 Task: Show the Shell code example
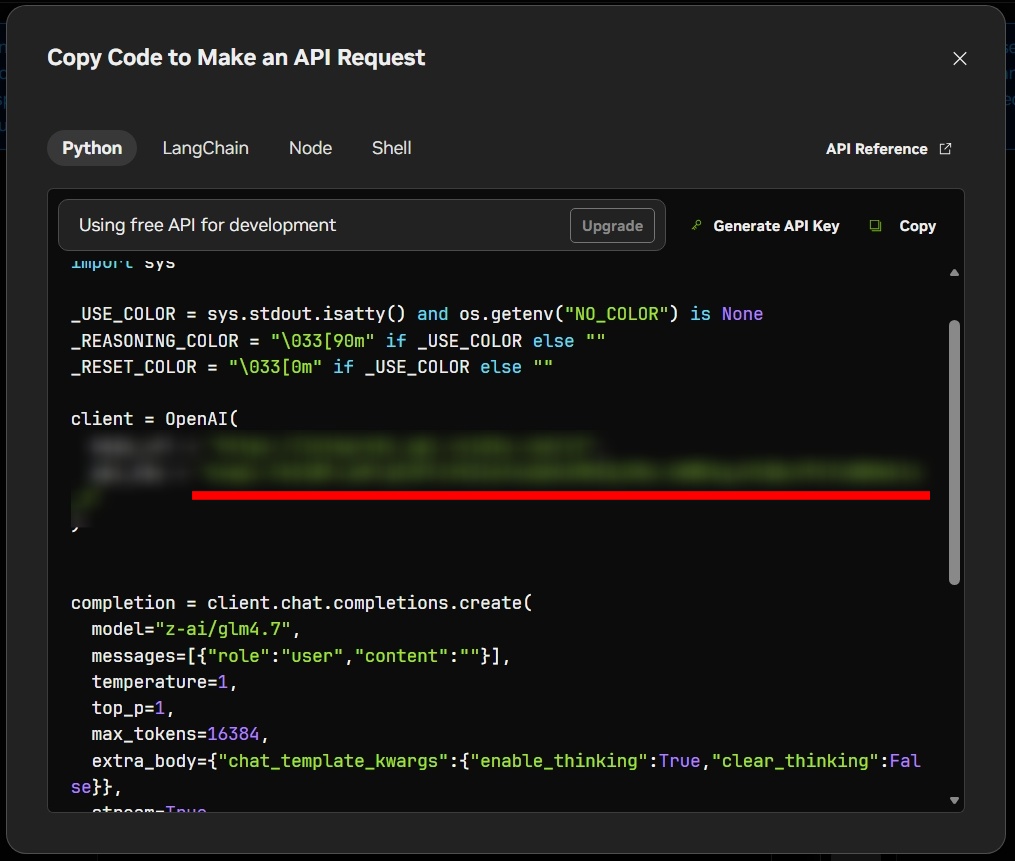(x=391, y=148)
